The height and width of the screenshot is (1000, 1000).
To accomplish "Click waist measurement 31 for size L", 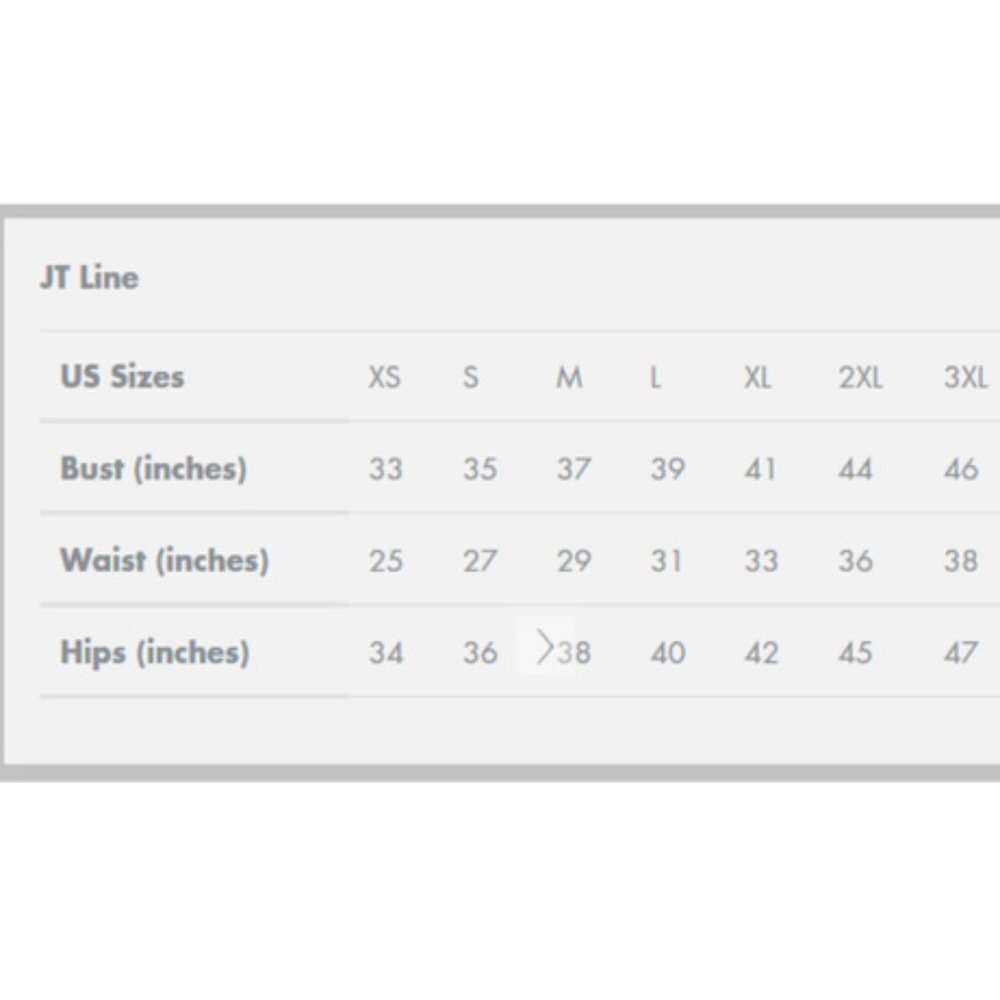I will [666, 561].
